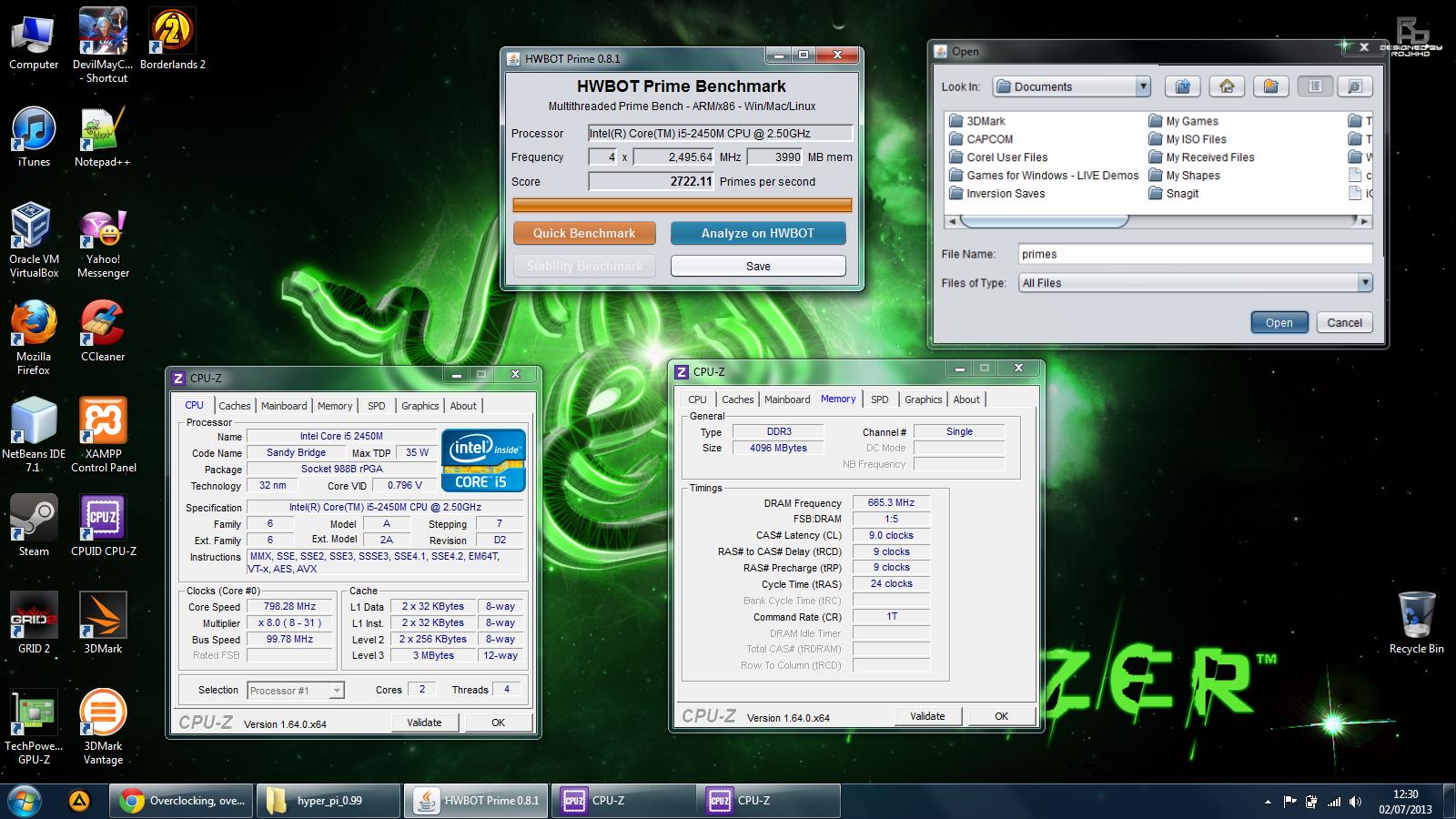The width and height of the screenshot is (1456, 819).
Task: Click the Chrome taskbar button
Action: tap(183, 801)
